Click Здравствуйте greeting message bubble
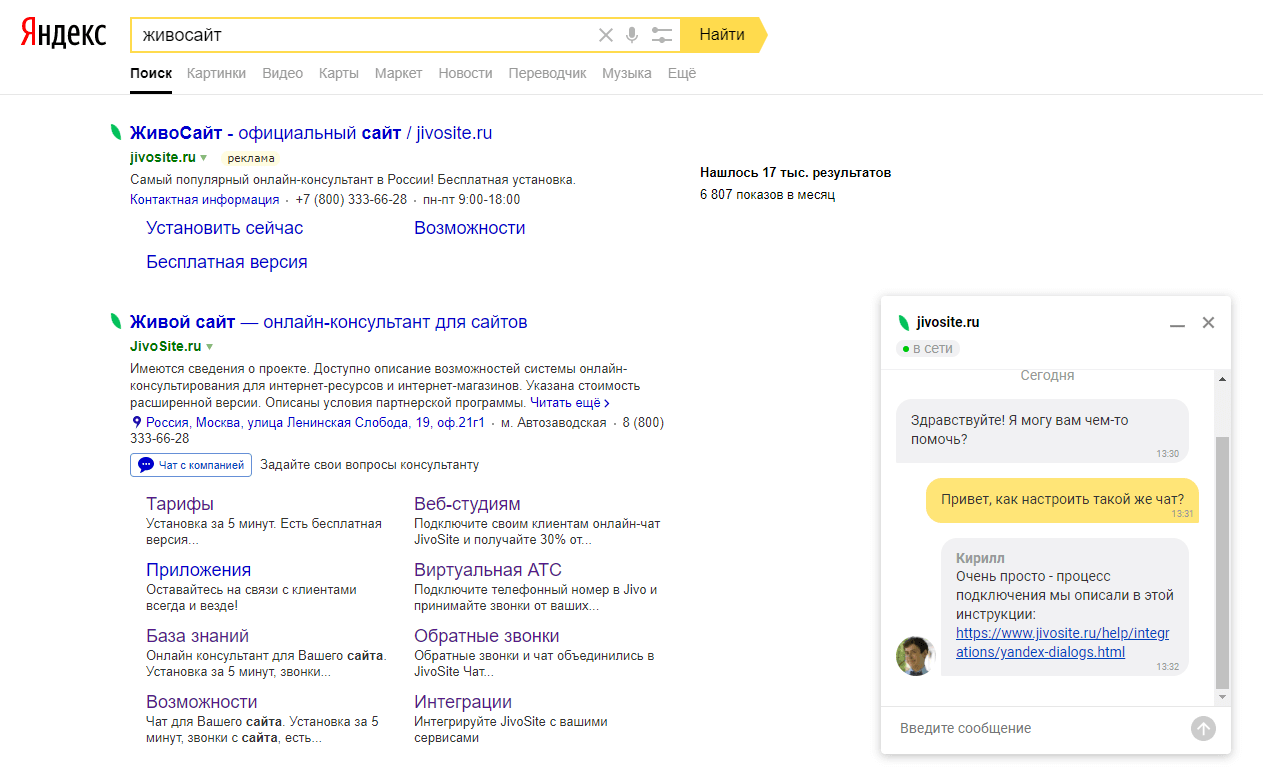This screenshot has height=772, width=1263. (x=1042, y=431)
